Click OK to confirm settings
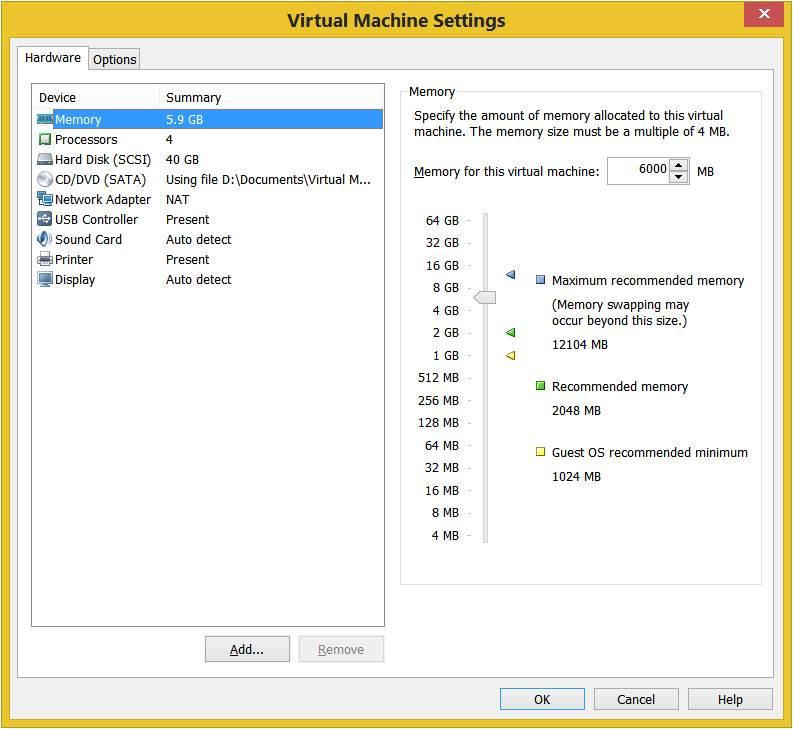This screenshot has height=729, width=793. pyautogui.click(x=542, y=699)
